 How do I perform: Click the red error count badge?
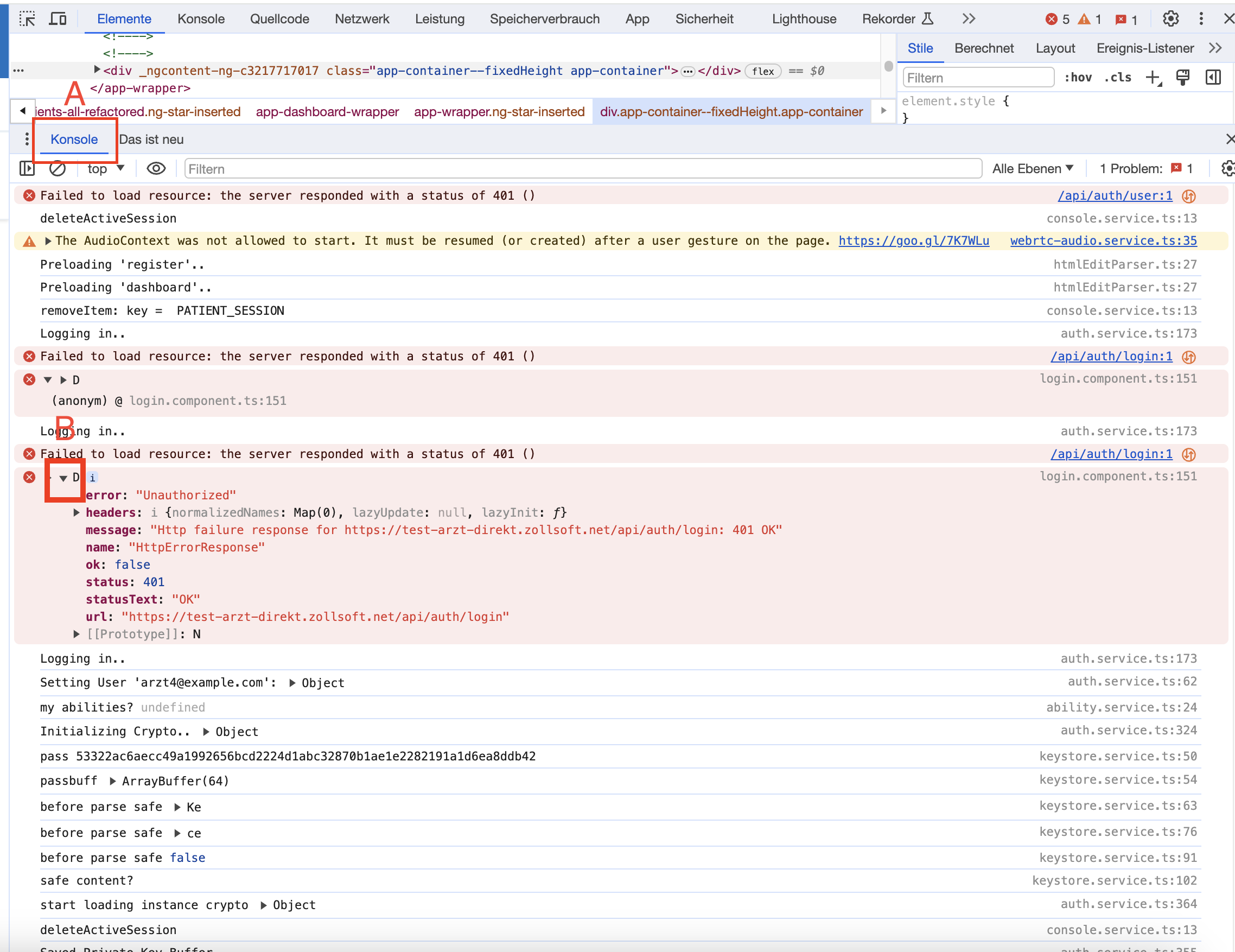(x=1058, y=19)
